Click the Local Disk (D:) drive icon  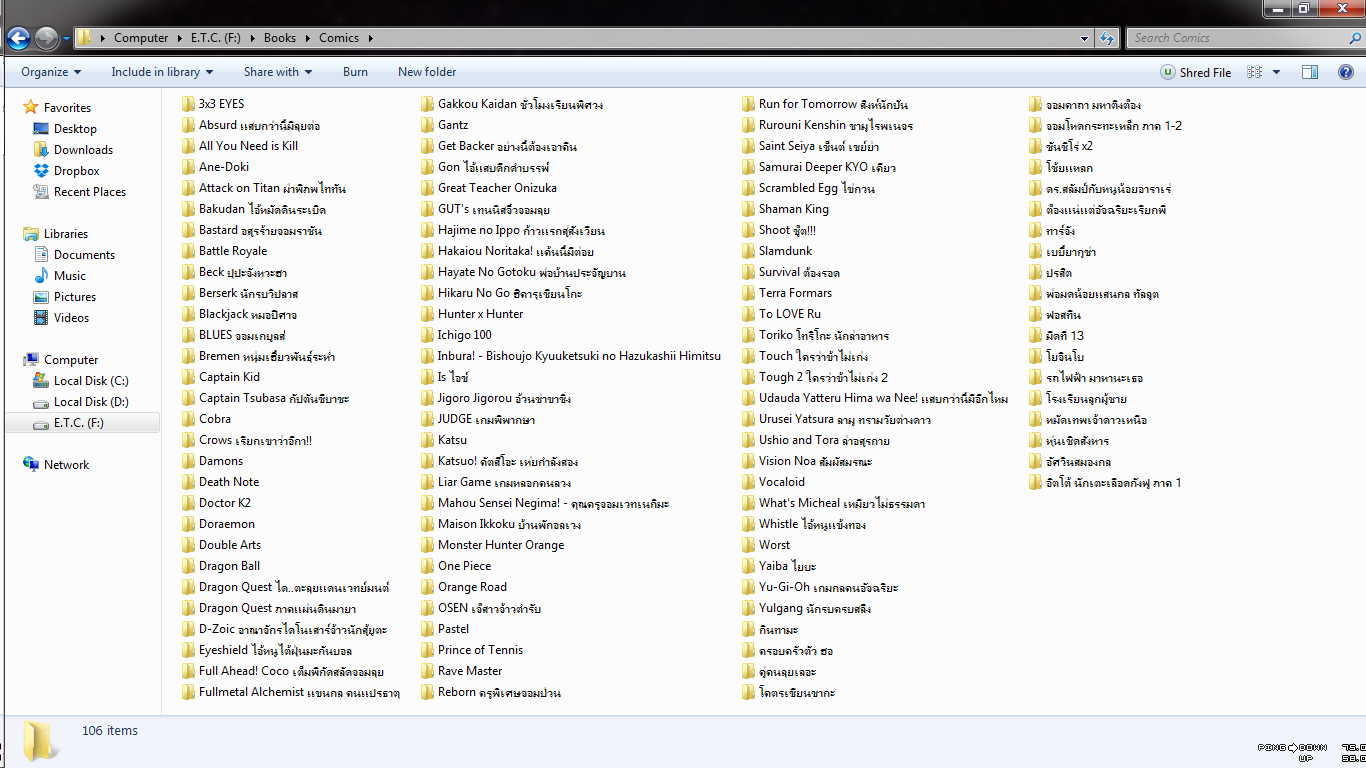tap(41, 402)
